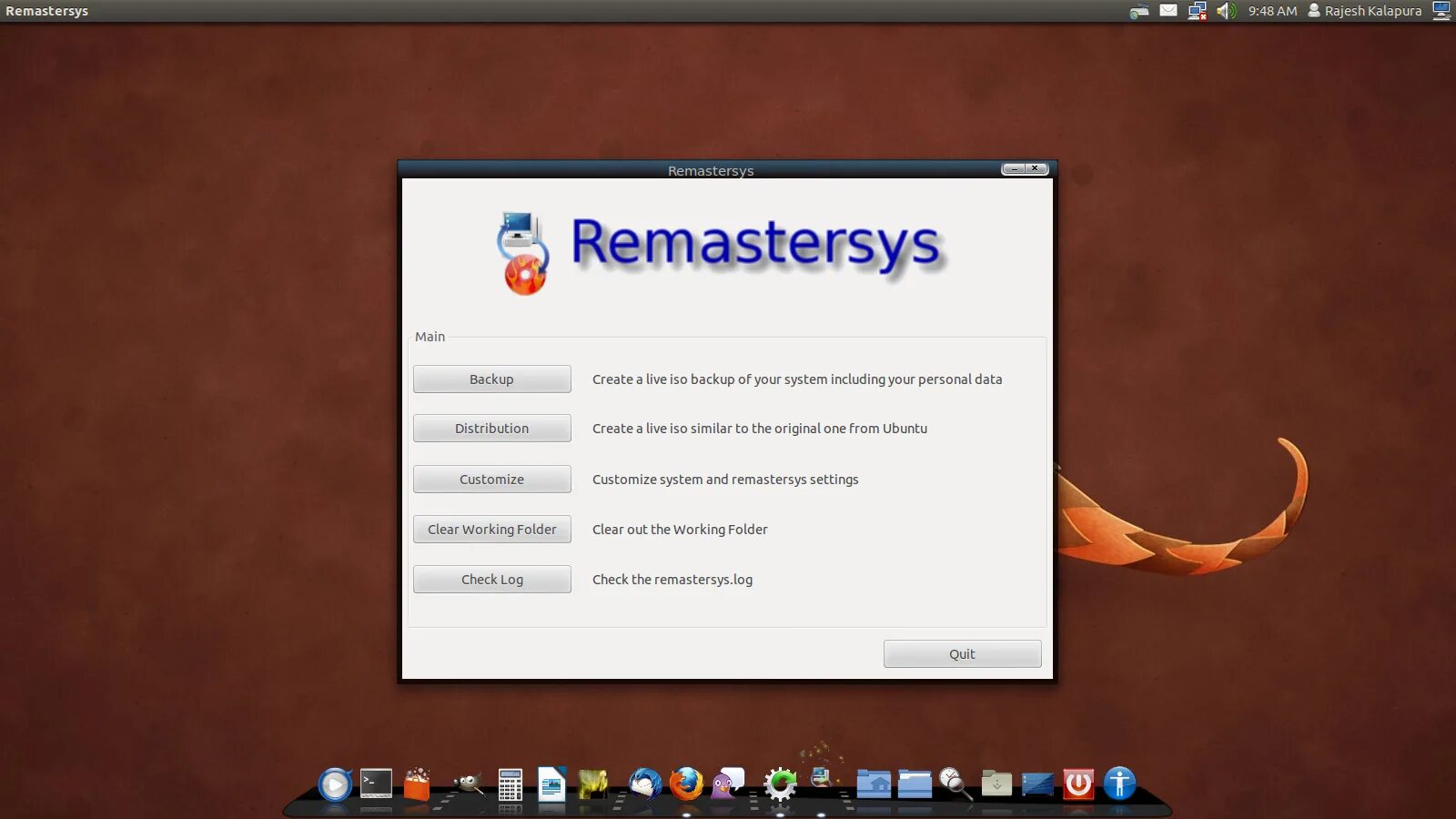Open the Terminal from the dock
The width and height of the screenshot is (1456, 819).
pyautogui.click(x=376, y=784)
